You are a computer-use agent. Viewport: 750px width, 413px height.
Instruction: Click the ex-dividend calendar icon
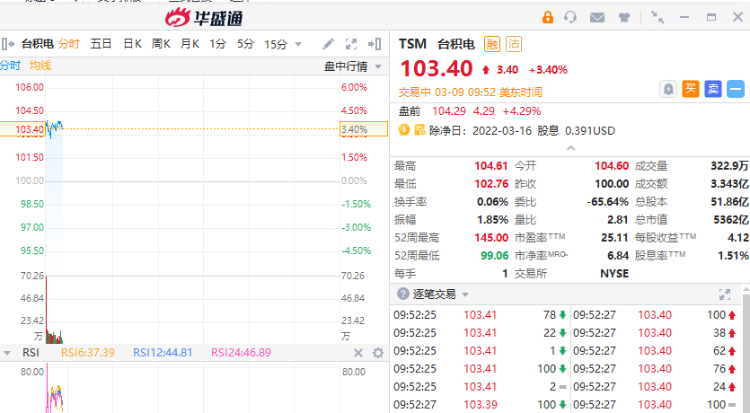(x=419, y=130)
